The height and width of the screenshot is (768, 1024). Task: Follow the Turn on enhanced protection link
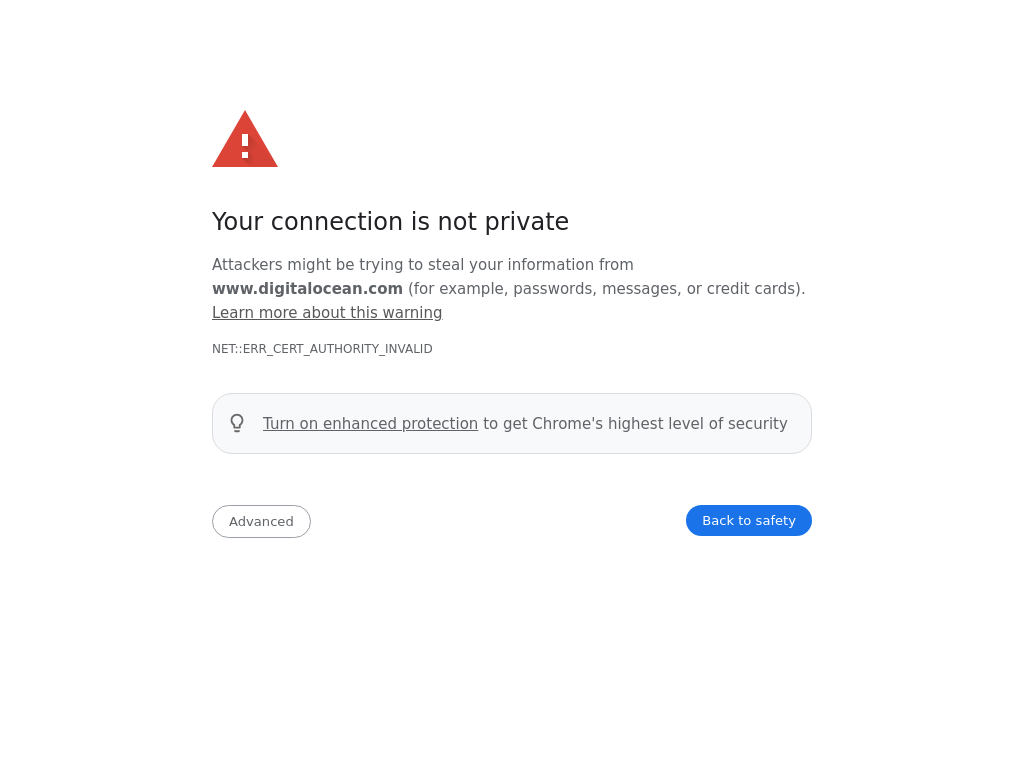370,424
